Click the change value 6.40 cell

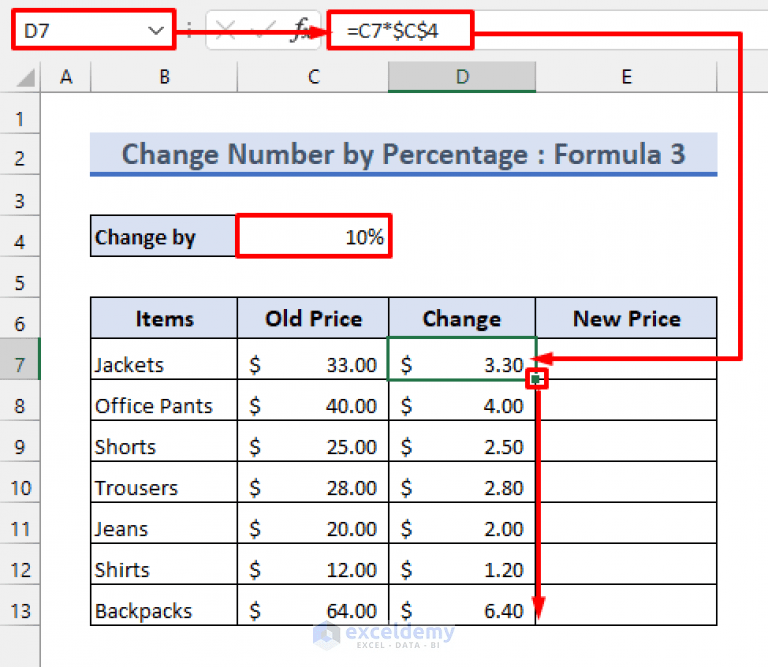tap(462, 605)
